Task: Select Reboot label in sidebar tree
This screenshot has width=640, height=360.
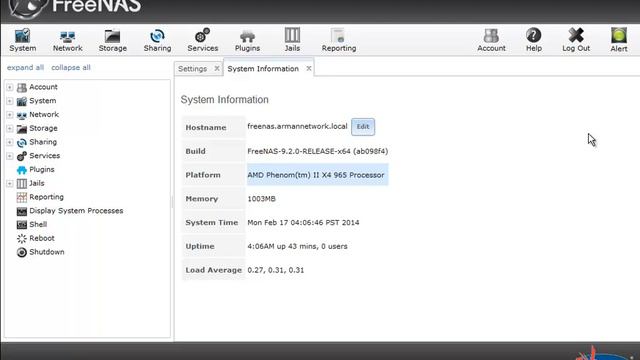Action: pos(42,238)
